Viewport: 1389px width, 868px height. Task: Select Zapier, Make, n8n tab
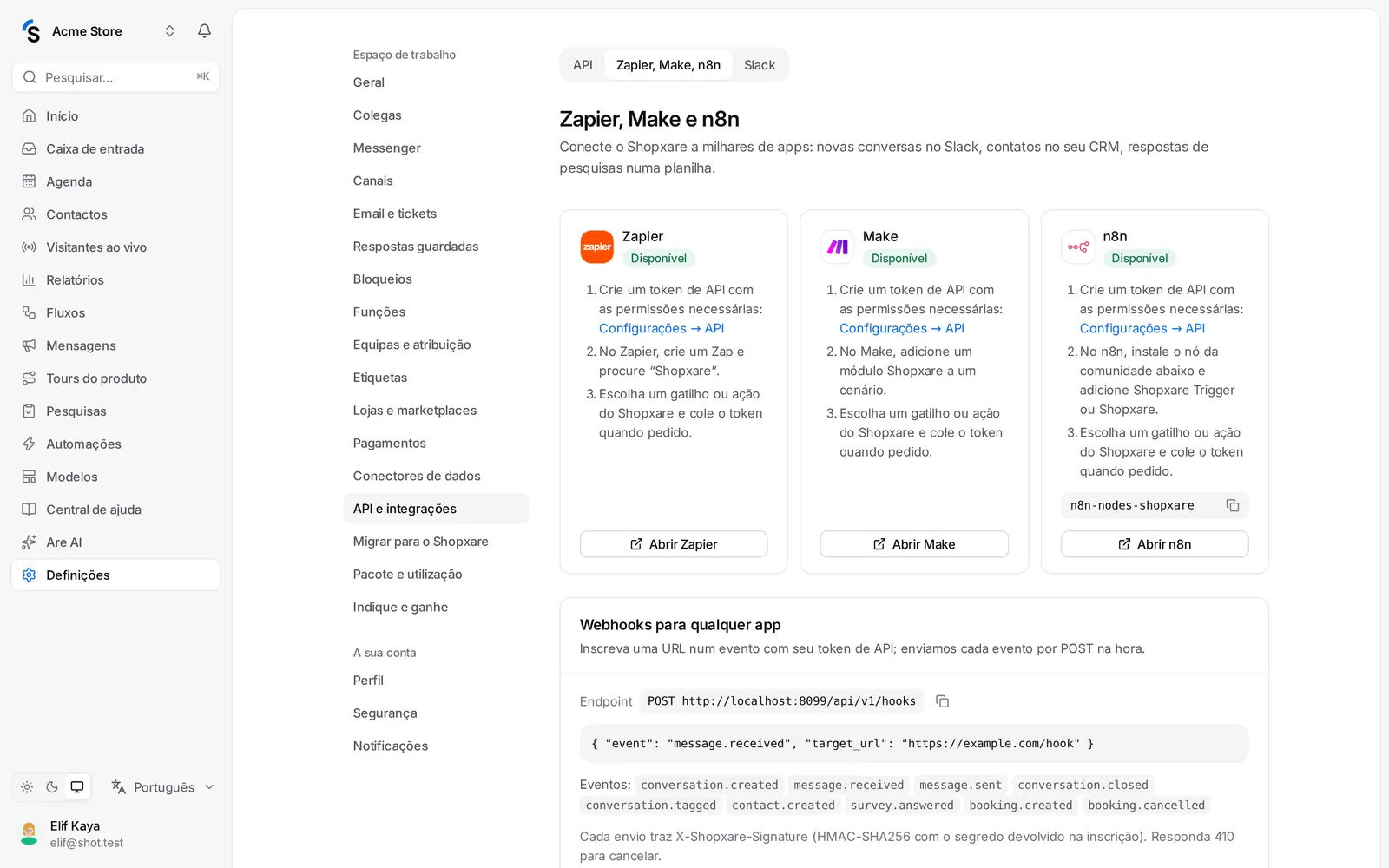(668, 65)
